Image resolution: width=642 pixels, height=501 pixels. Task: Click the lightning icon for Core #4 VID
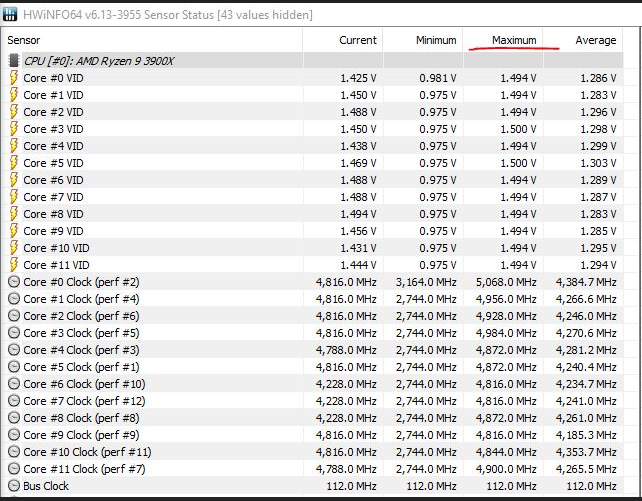14,146
